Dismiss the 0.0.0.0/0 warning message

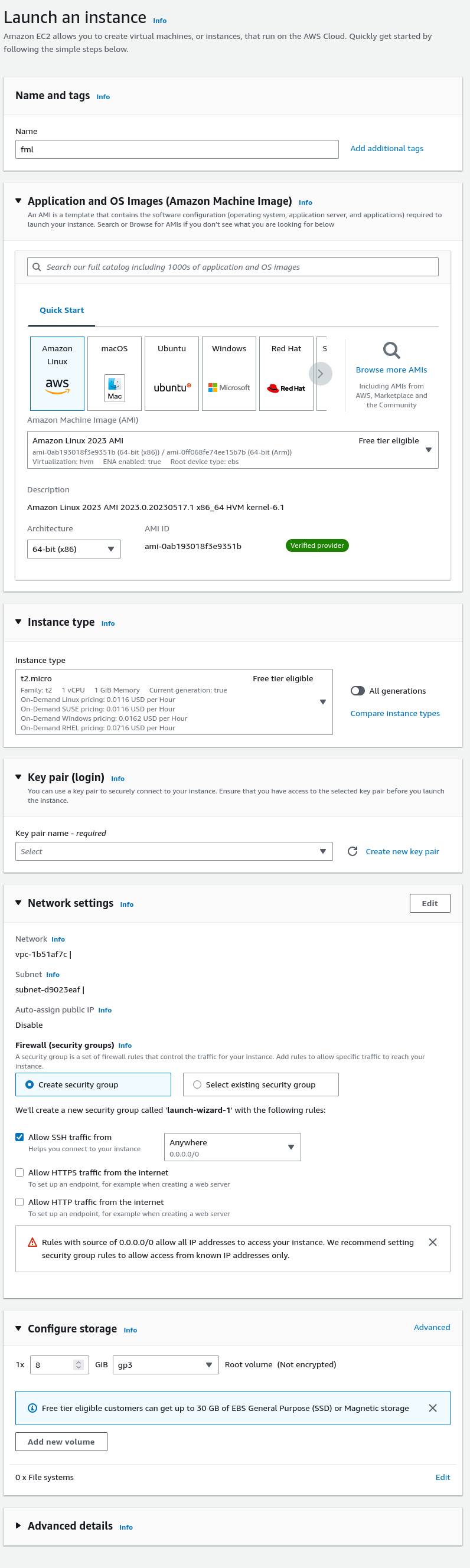click(432, 1242)
